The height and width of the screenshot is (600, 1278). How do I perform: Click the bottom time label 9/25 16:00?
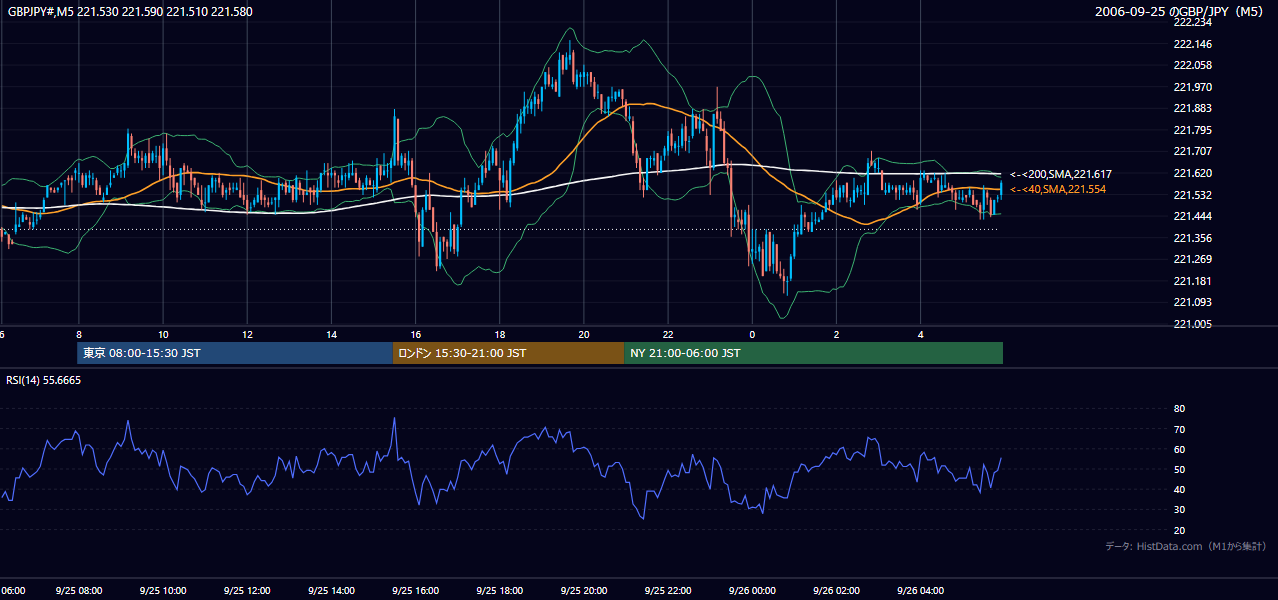tap(416, 591)
